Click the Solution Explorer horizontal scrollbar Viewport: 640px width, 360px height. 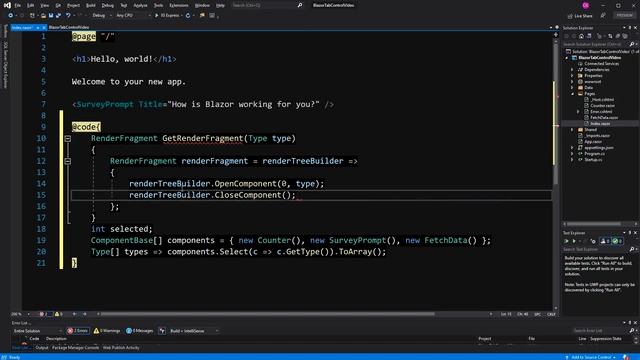[594, 224]
